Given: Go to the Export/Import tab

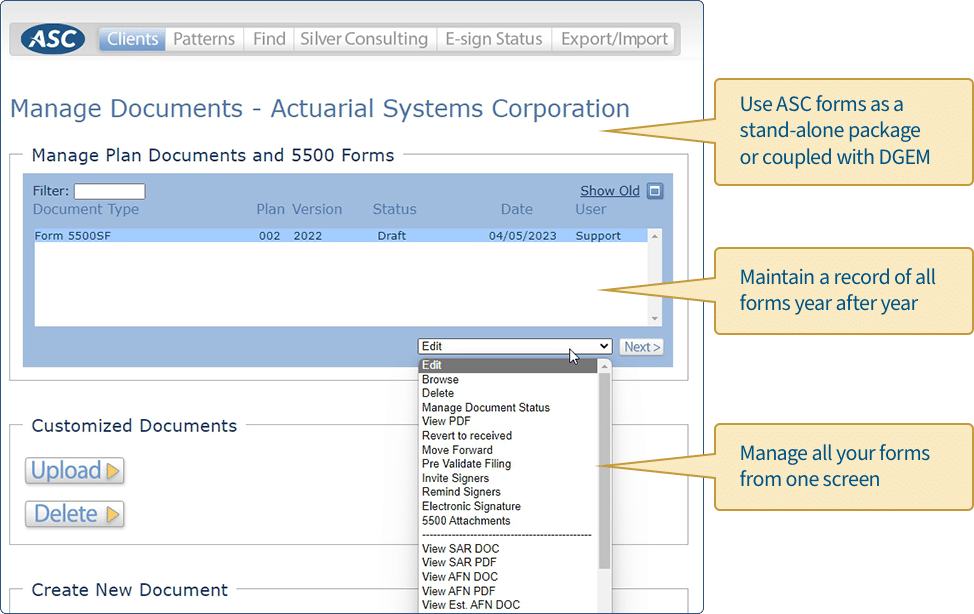Looking at the screenshot, I should coord(613,38).
